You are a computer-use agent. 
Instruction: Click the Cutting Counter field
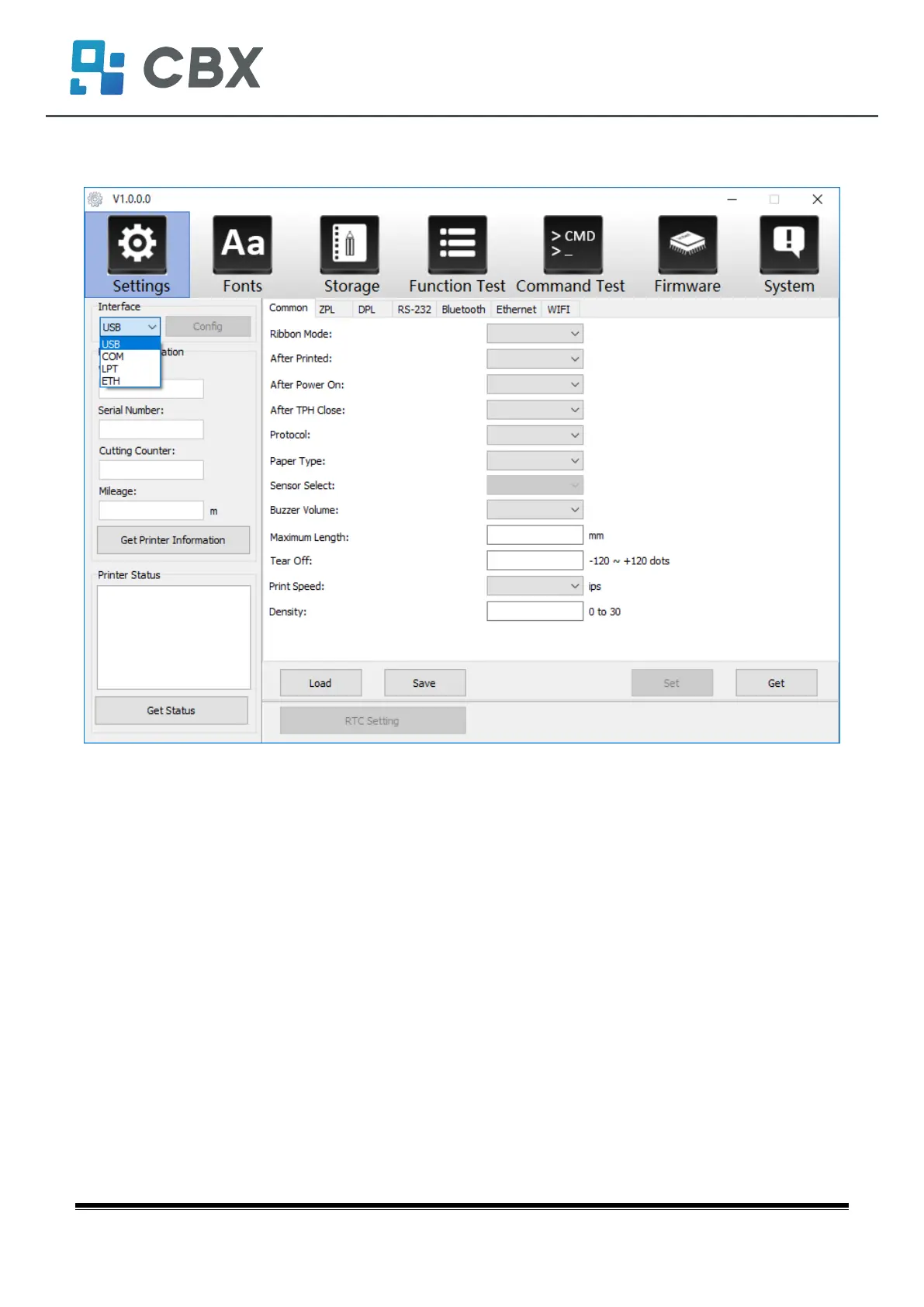click(151, 470)
